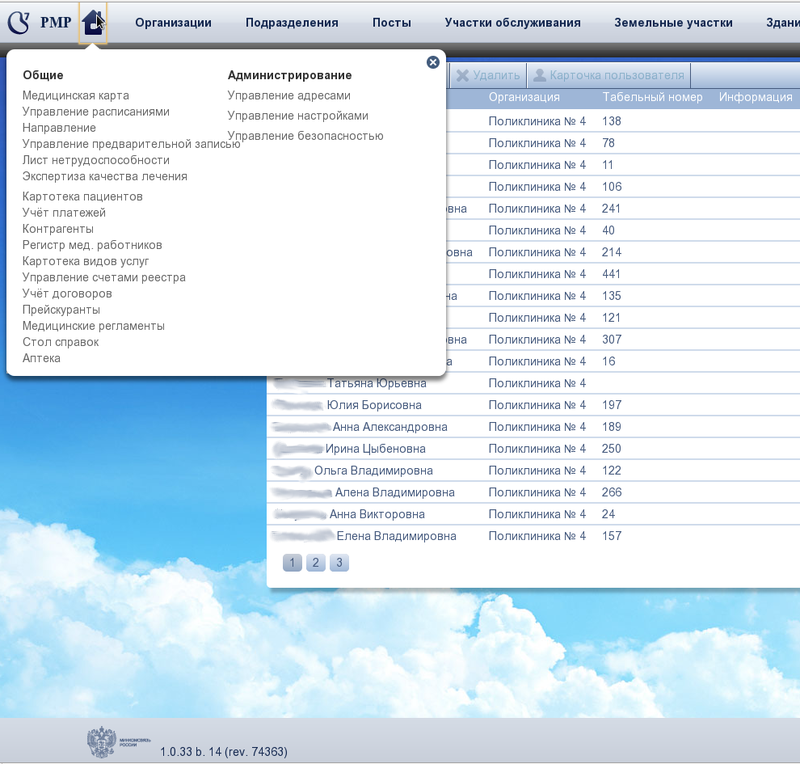Open Прейскуранты module

61,310
